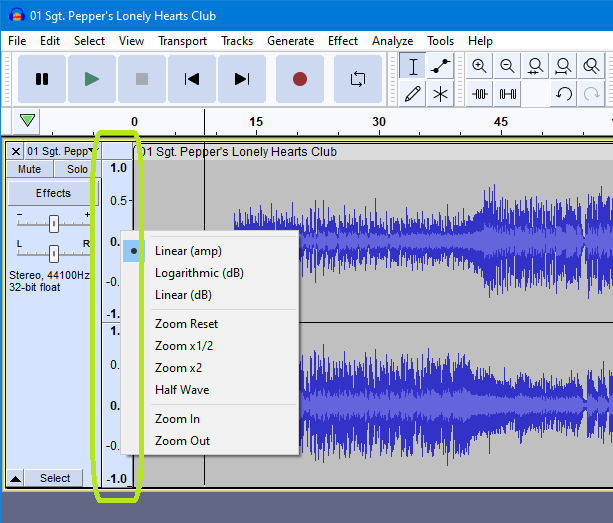
Task: Choose Linear (amp) scale option
Action: point(210,251)
